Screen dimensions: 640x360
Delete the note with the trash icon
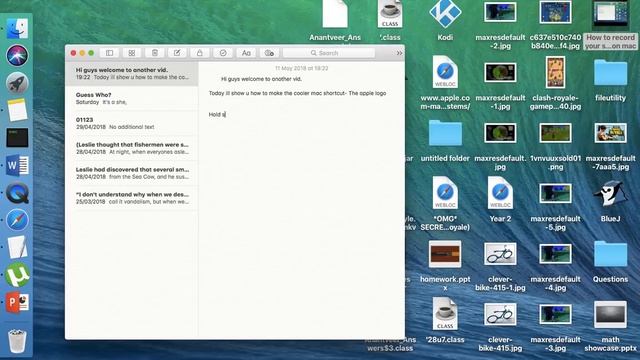[155, 53]
